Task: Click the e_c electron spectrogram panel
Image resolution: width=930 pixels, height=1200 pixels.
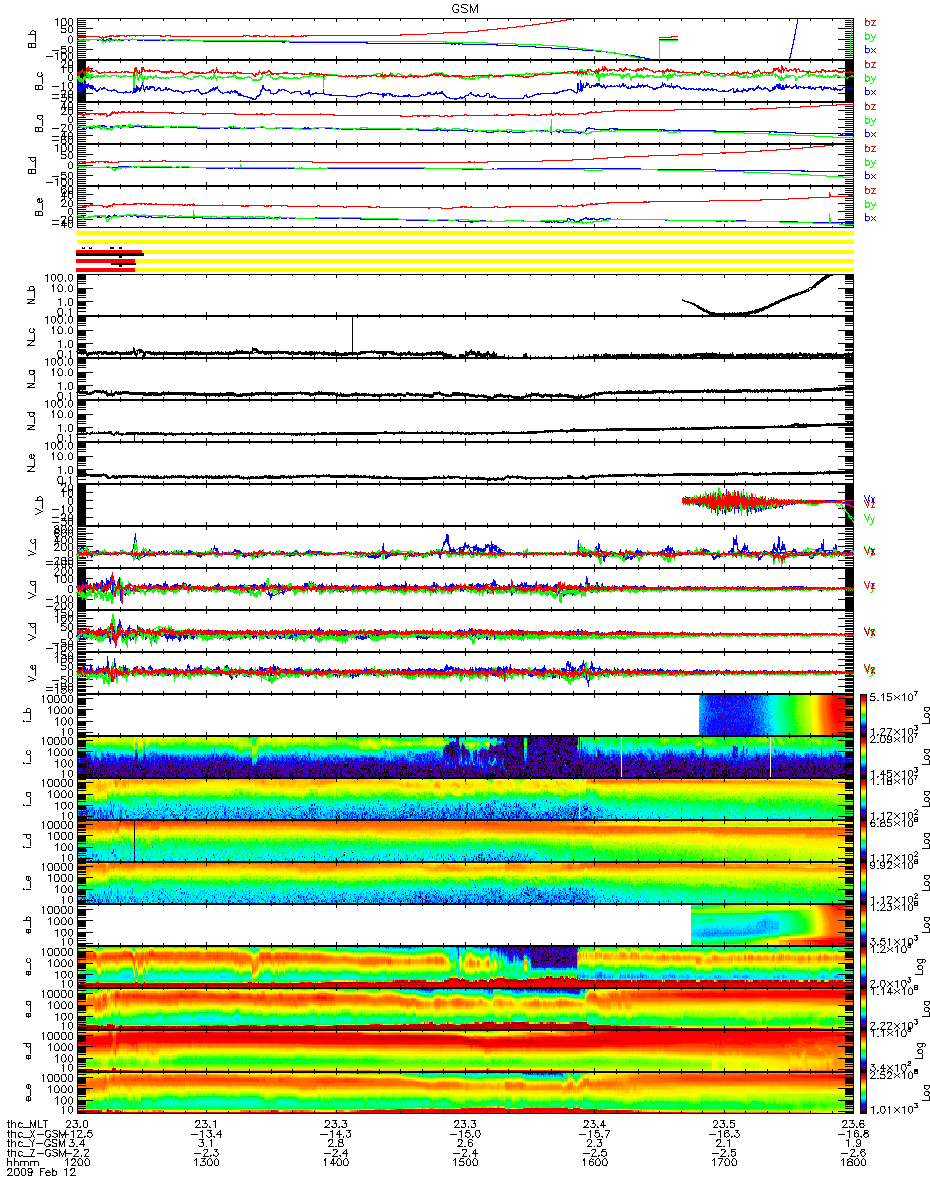Action: tap(466, 966)
